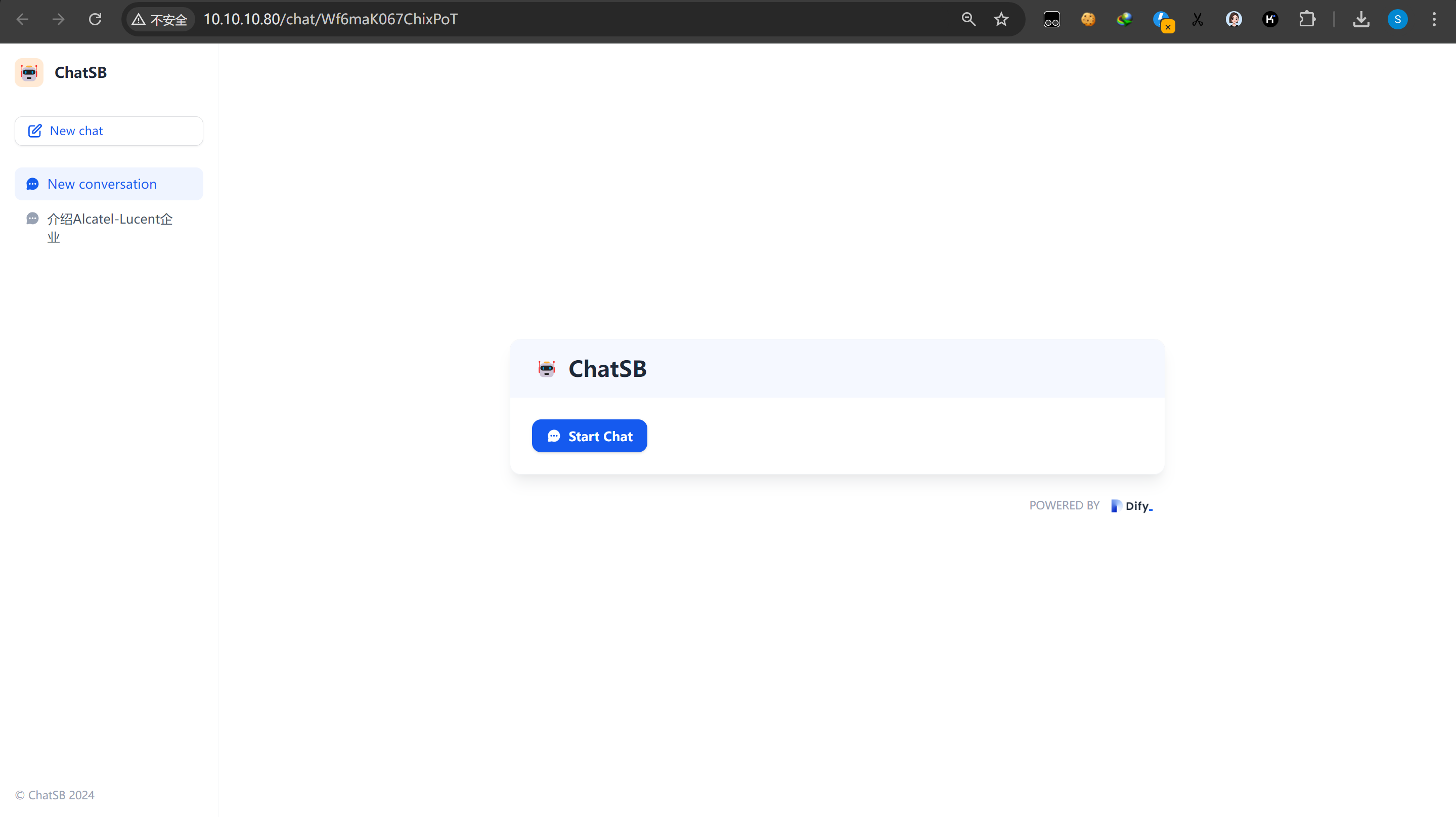The width and height of the screenshot is (1456, 817).
Task: Open the browser Extensions puzzle icon
Action: point(1307,19)
